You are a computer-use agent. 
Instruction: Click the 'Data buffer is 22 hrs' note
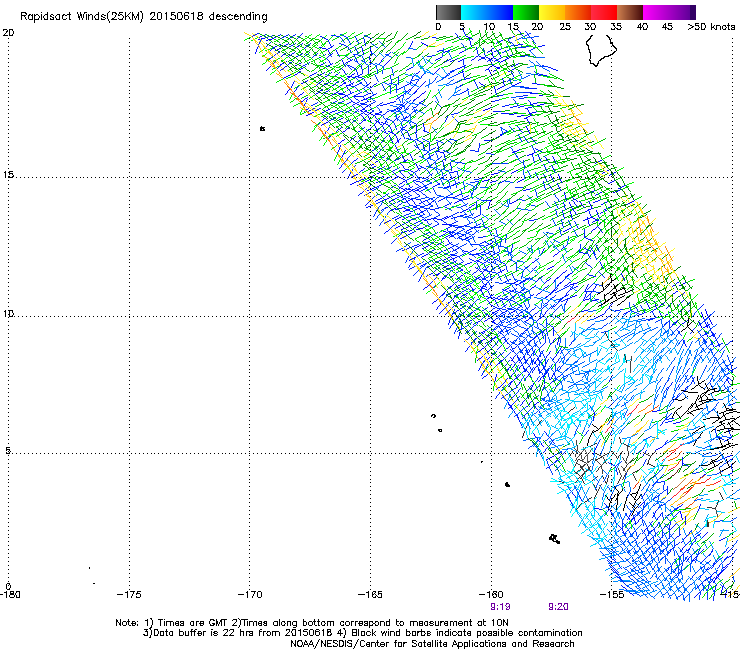[x=362, y=633]
